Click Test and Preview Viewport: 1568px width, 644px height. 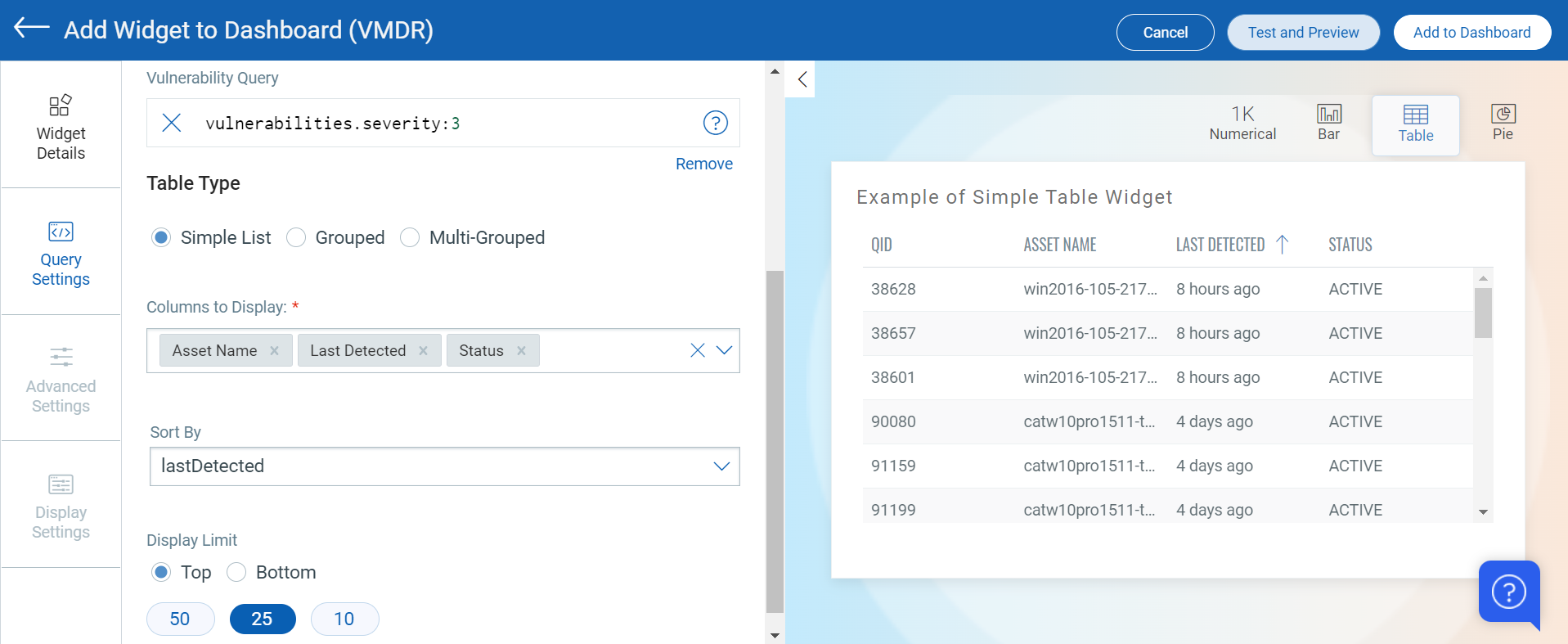[x=1303, y=32]
